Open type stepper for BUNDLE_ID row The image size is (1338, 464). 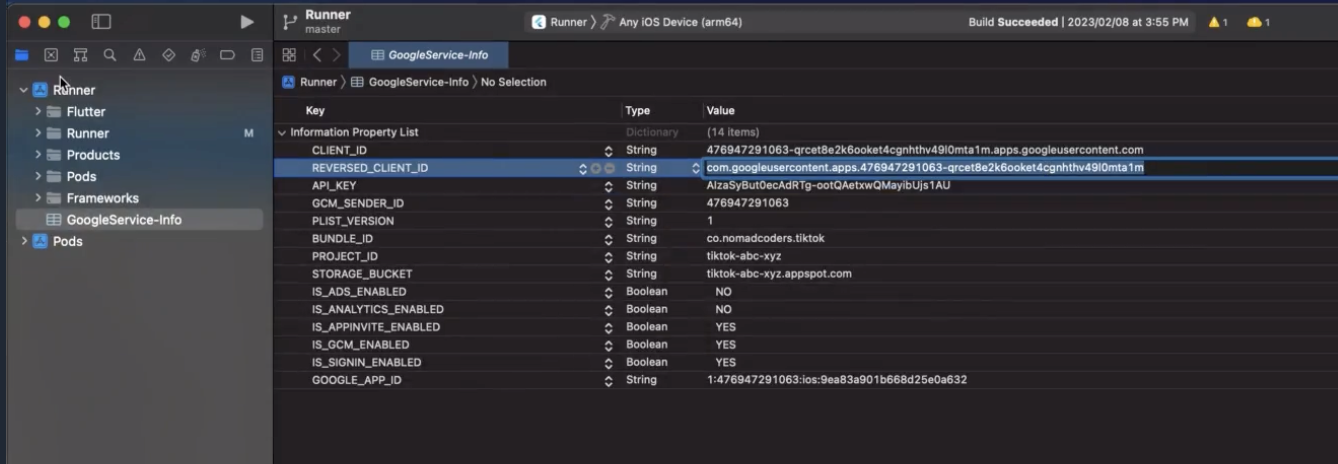click(x=608, y=239)
